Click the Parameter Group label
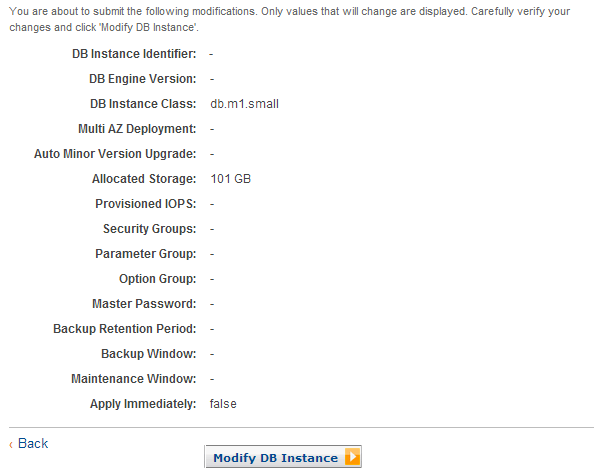 tap(146, 254)
